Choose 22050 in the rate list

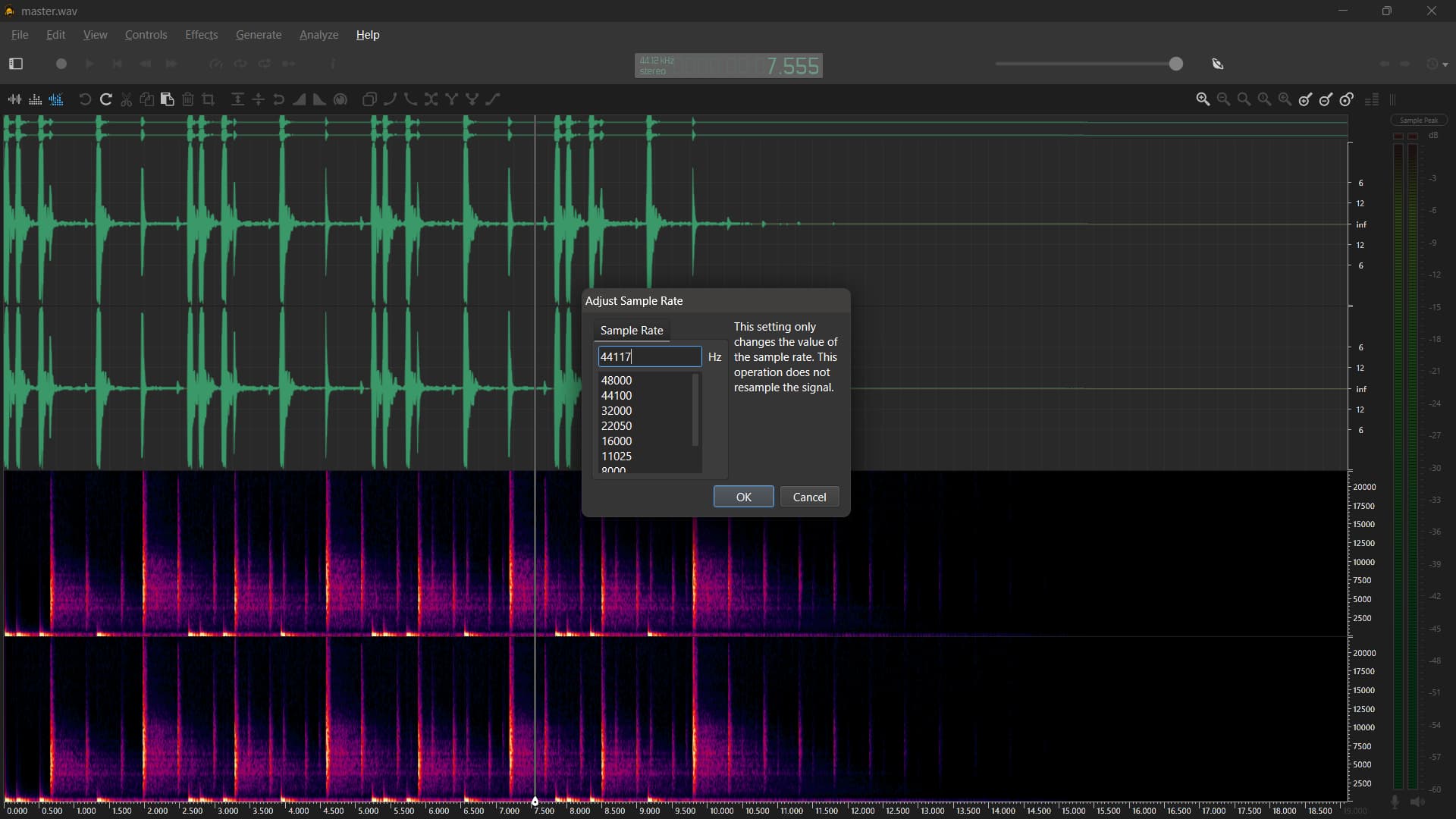point(617,426)
